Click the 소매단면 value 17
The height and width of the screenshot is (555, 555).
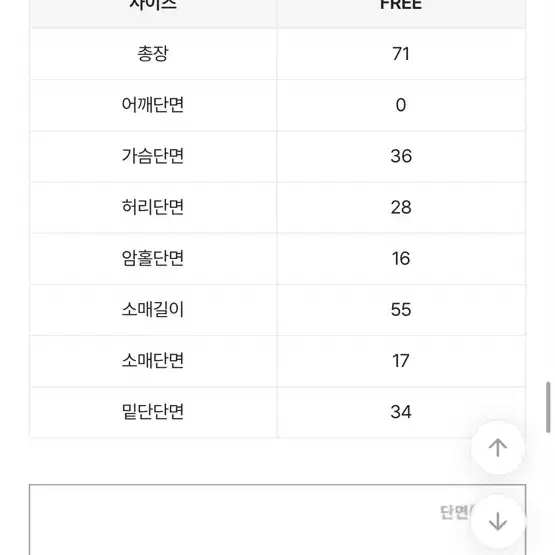(x=401, y=361)
